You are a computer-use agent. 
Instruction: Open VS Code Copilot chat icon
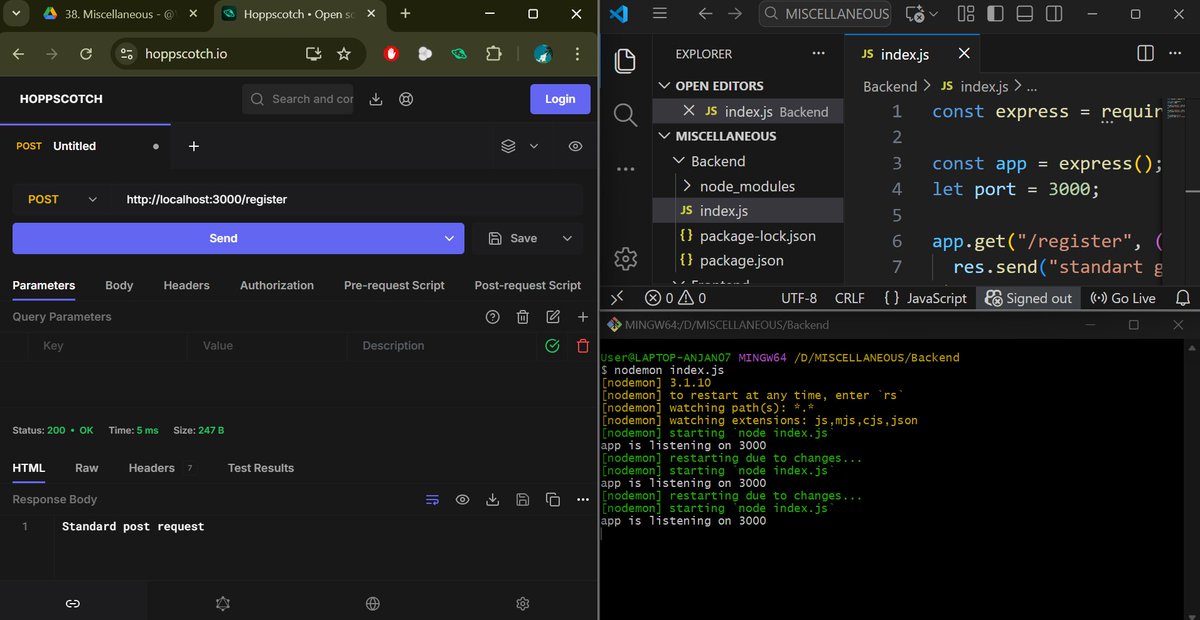coord(915,14)
